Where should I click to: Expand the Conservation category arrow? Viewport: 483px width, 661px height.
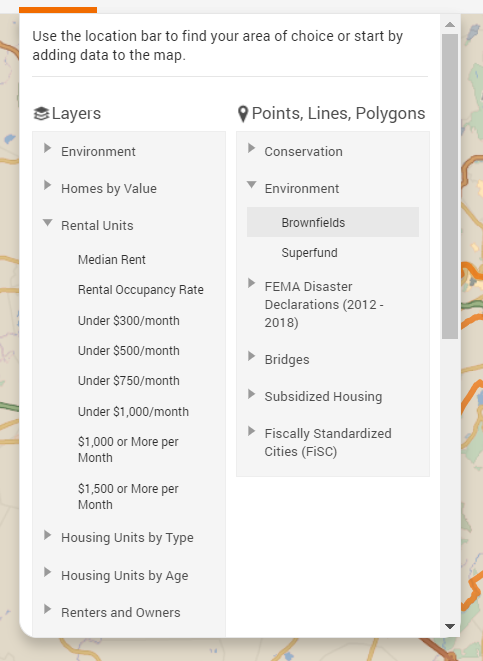click(x=252, y=148)
